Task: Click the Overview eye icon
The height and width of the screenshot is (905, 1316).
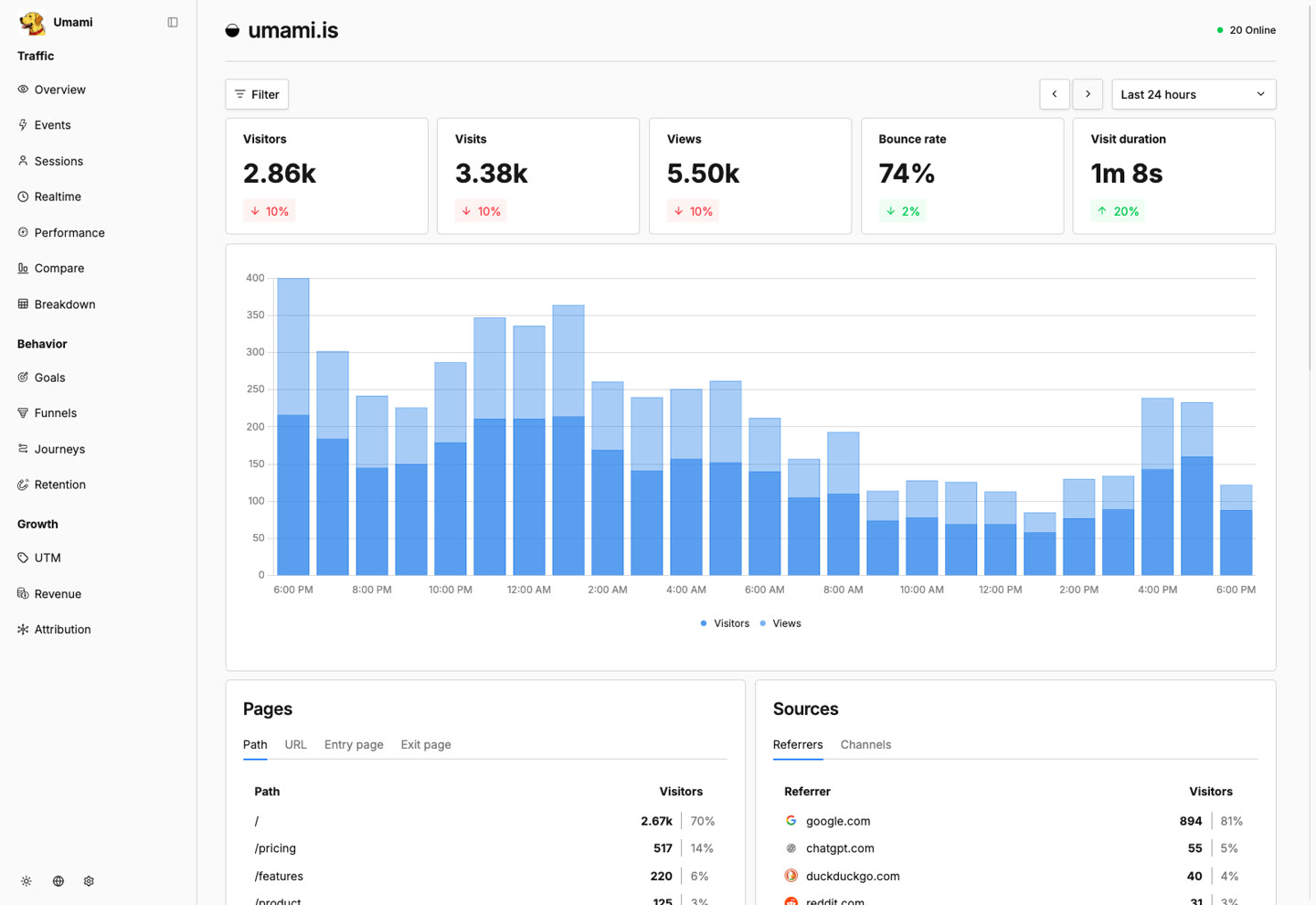Action: [23, 90]
